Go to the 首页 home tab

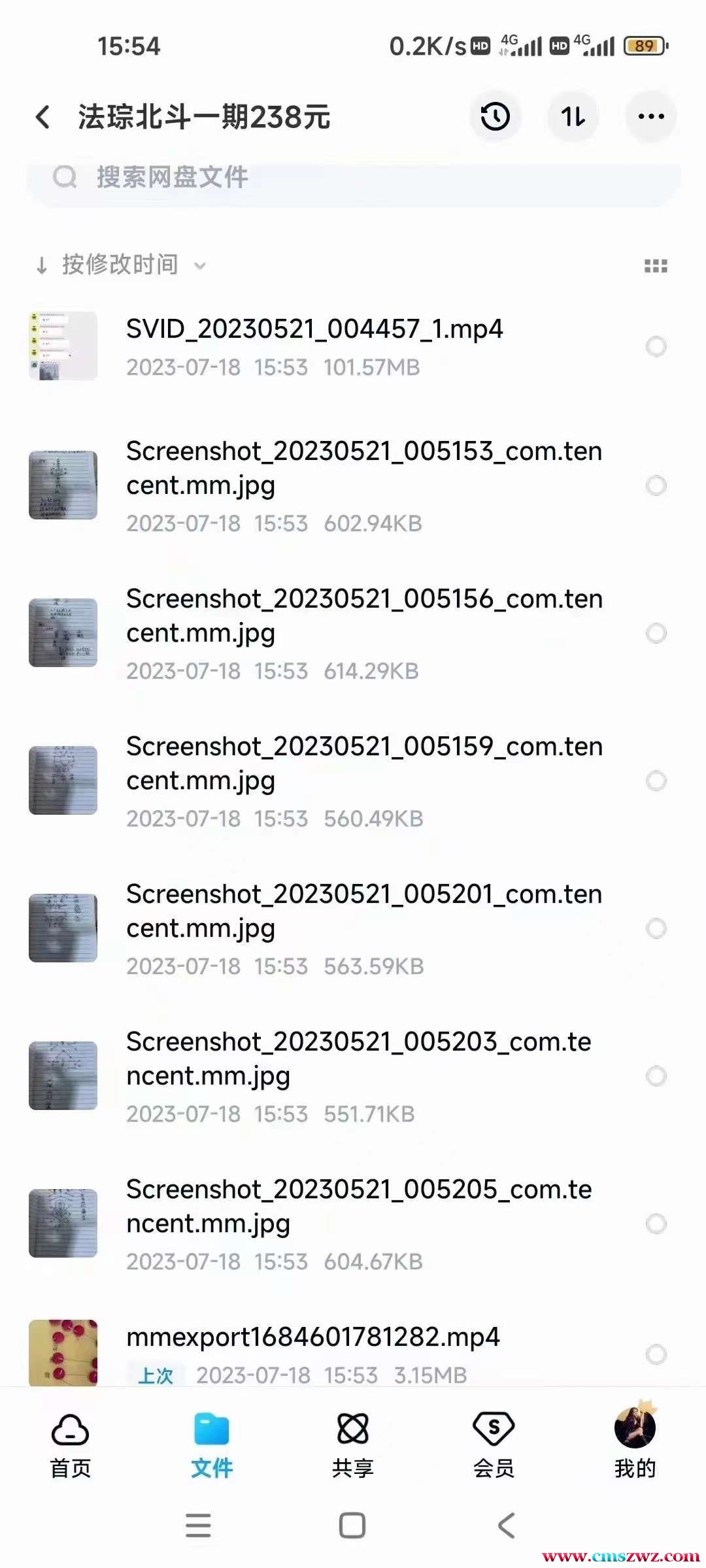click(70, 1445)
